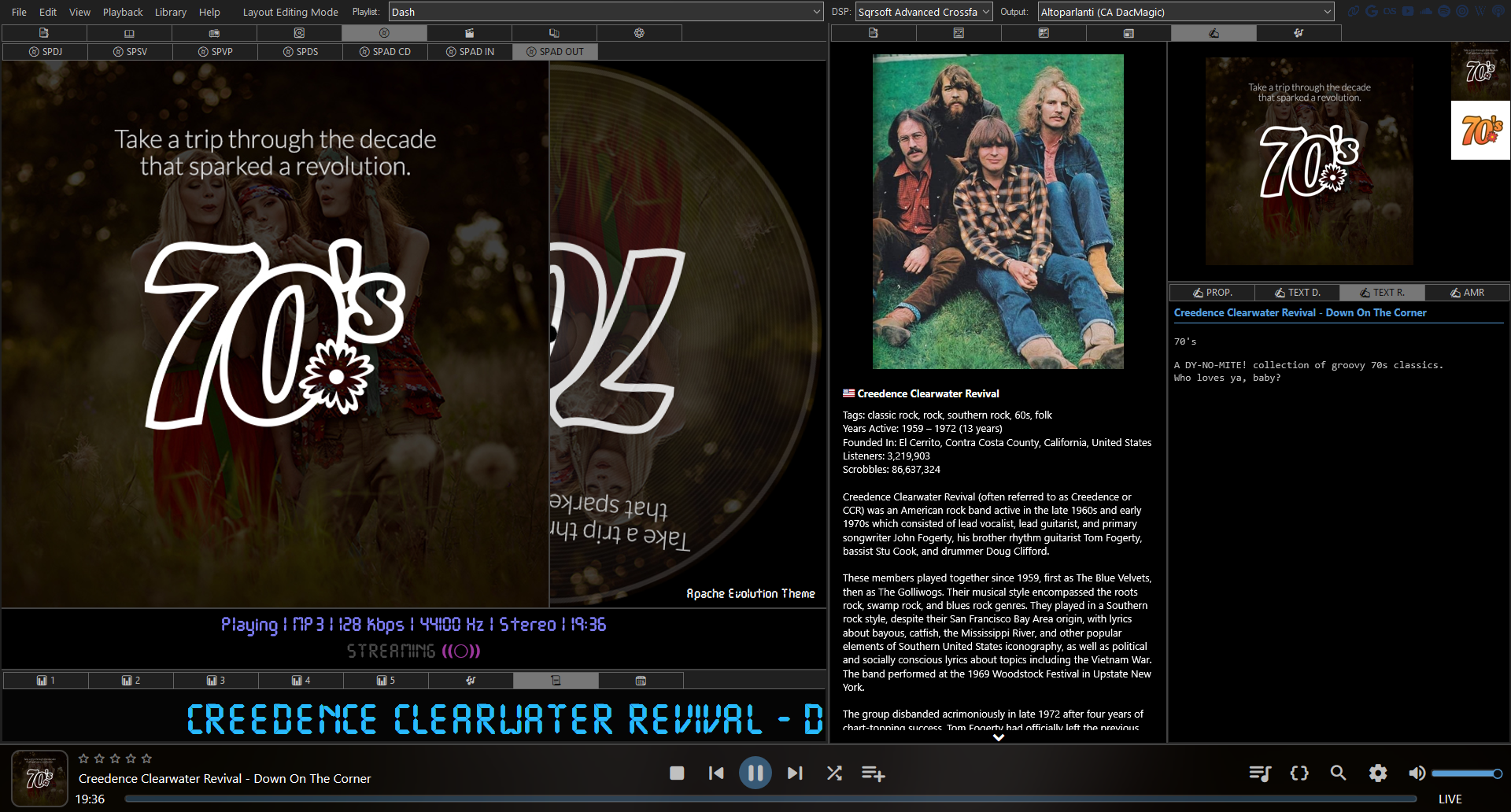
Task: Select visualization tab 5
Action: (x=386, y=680)
